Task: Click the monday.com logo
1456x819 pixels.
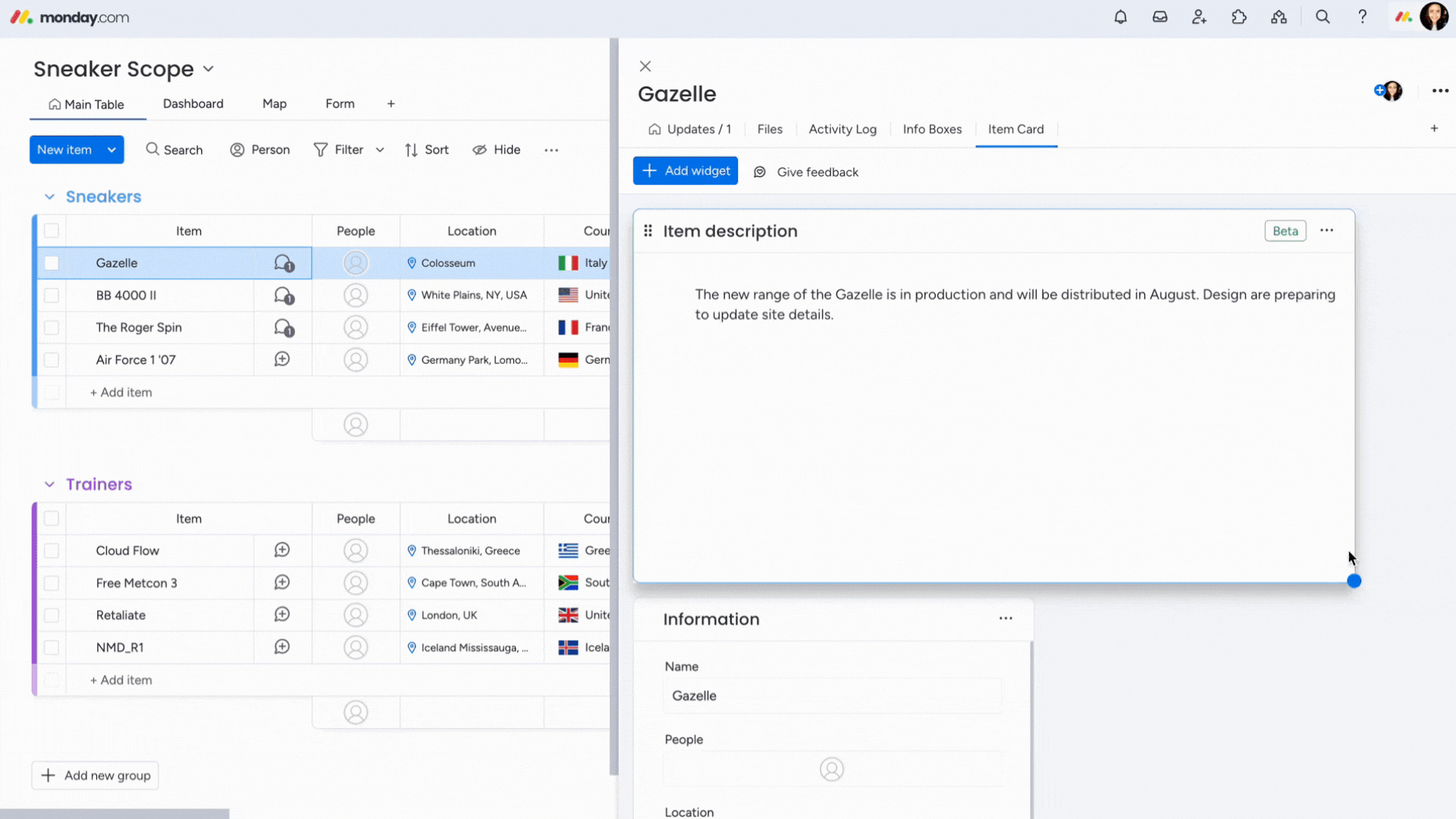Action: 70,17
